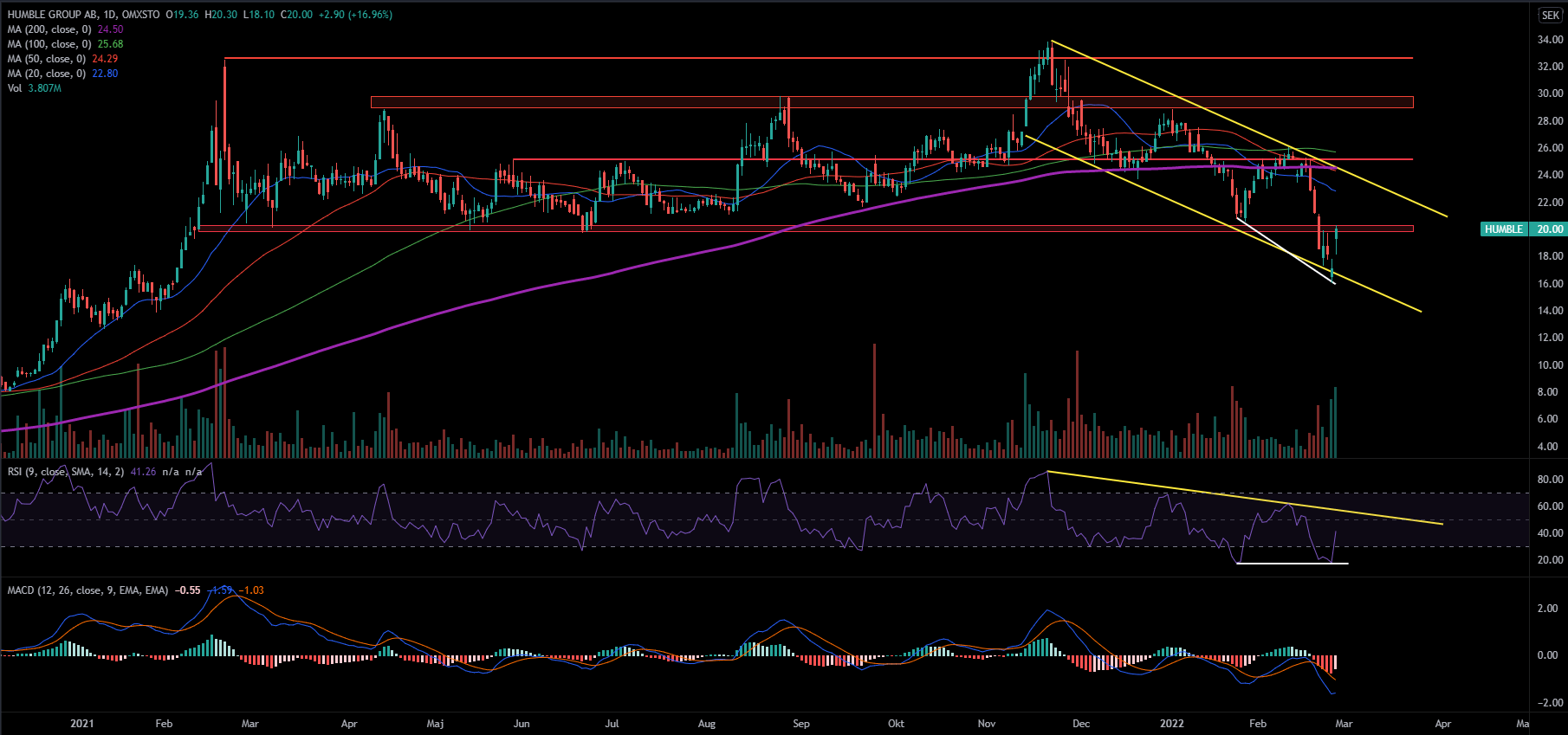Open the SEK currency selector
The image size is (1568, 735).
tap(1550, 16)
